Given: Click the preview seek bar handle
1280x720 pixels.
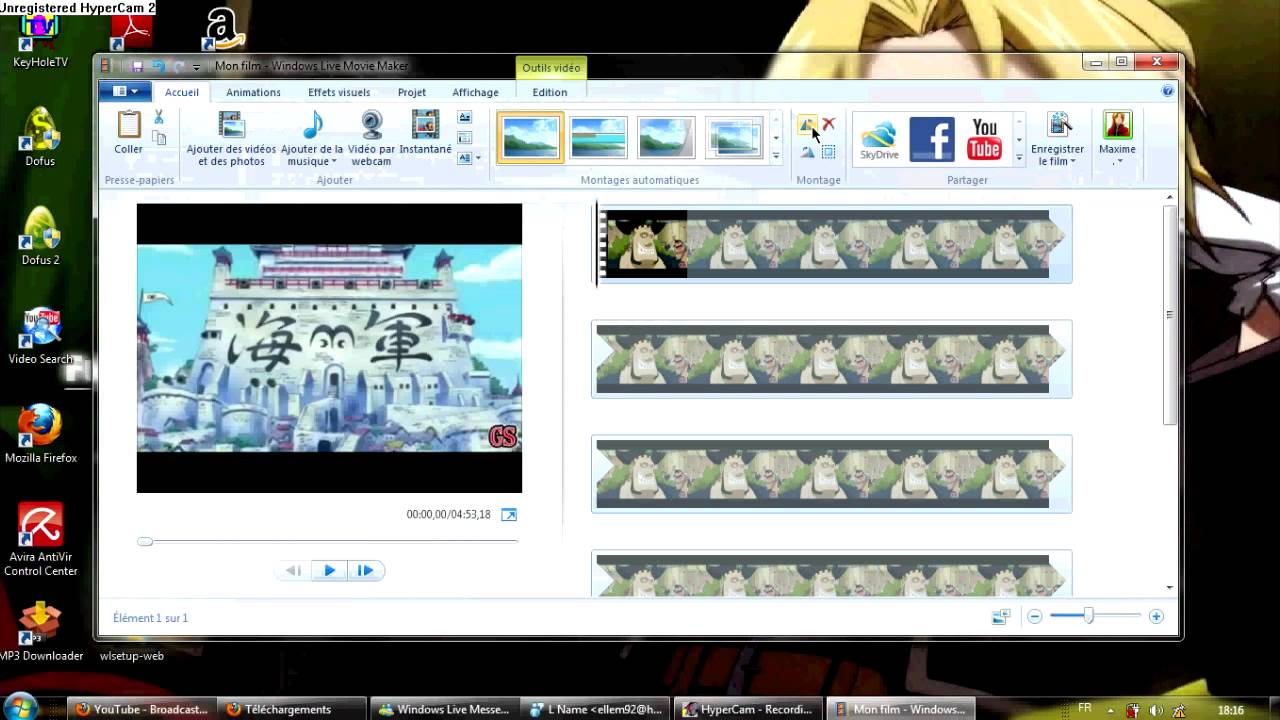Looking at the screenshot, I should 145,541.
